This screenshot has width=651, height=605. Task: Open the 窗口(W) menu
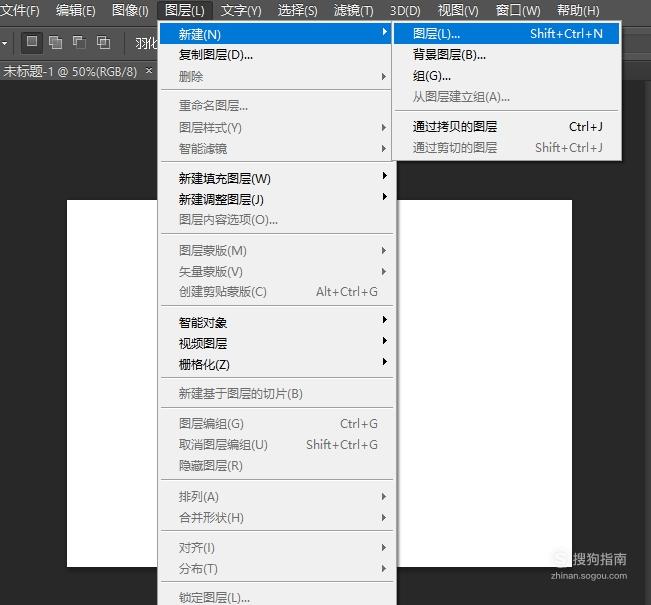(518, 10)
